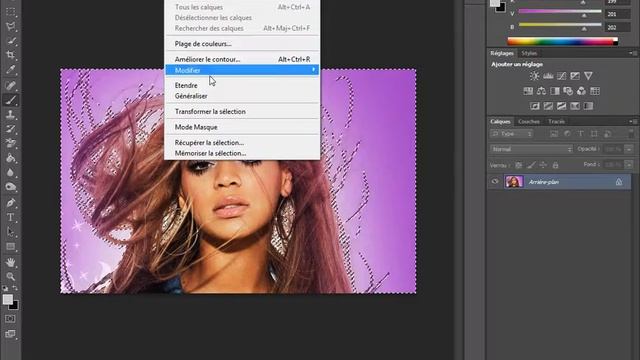Open the Opacité slider arrow
640x360 pixels.
[x=629, y=149]
